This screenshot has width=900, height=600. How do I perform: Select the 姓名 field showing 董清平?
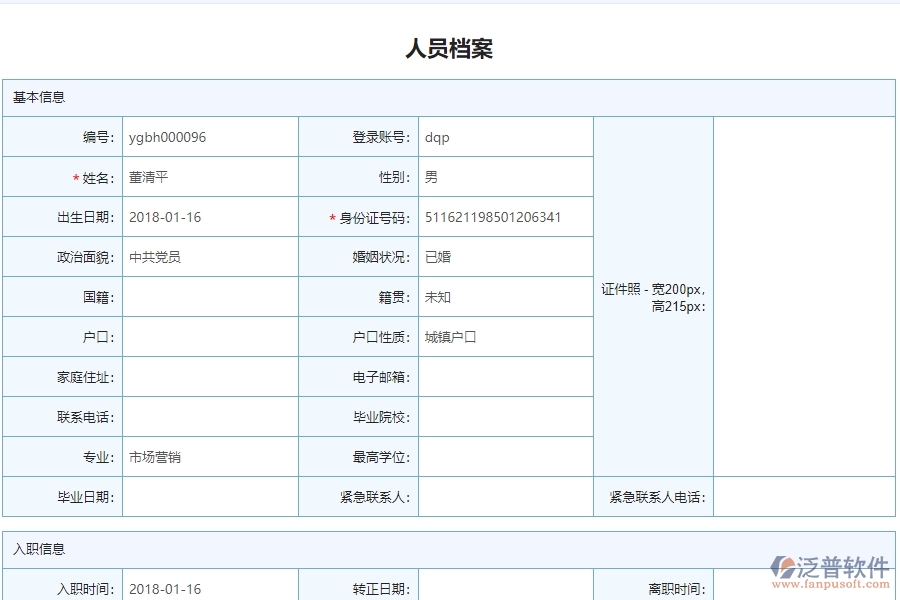(209, 177)
